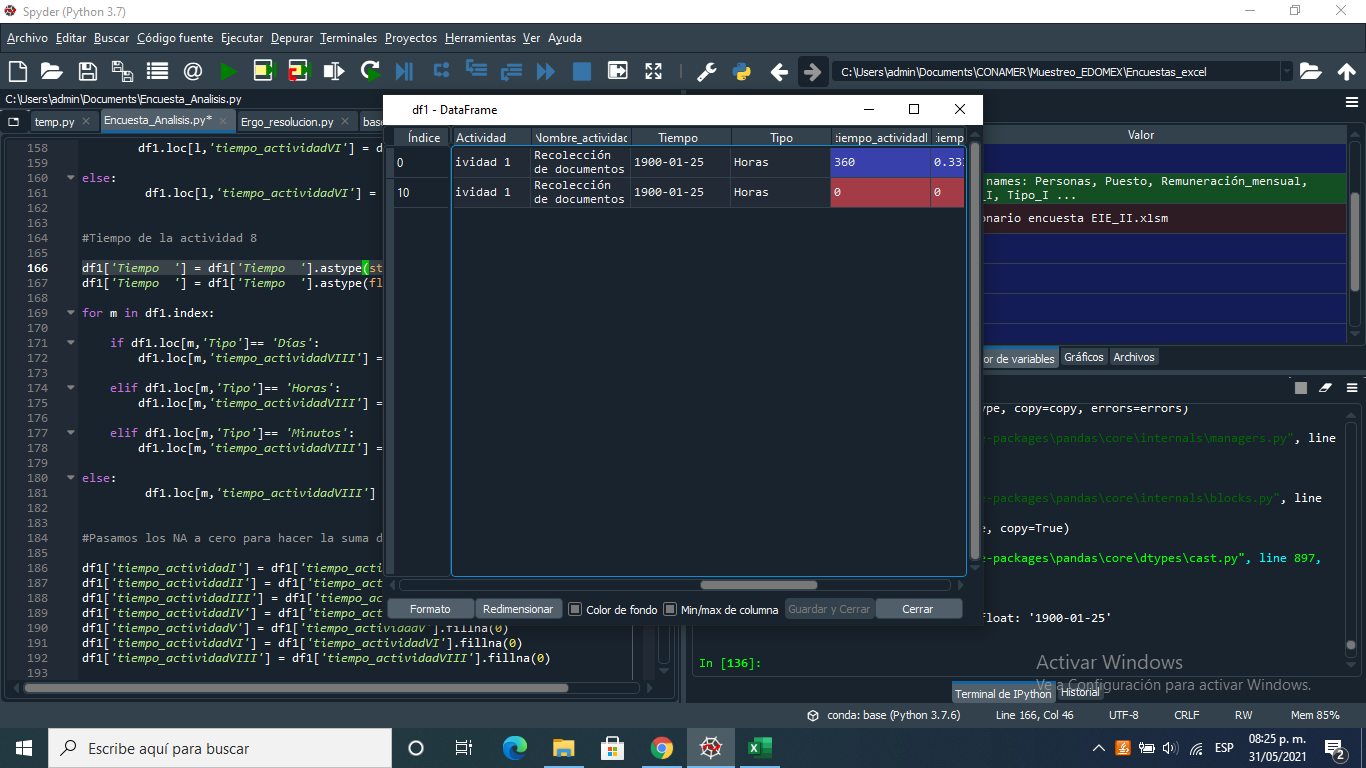
Task: Click the Redimensionar button
Action: 518,609
